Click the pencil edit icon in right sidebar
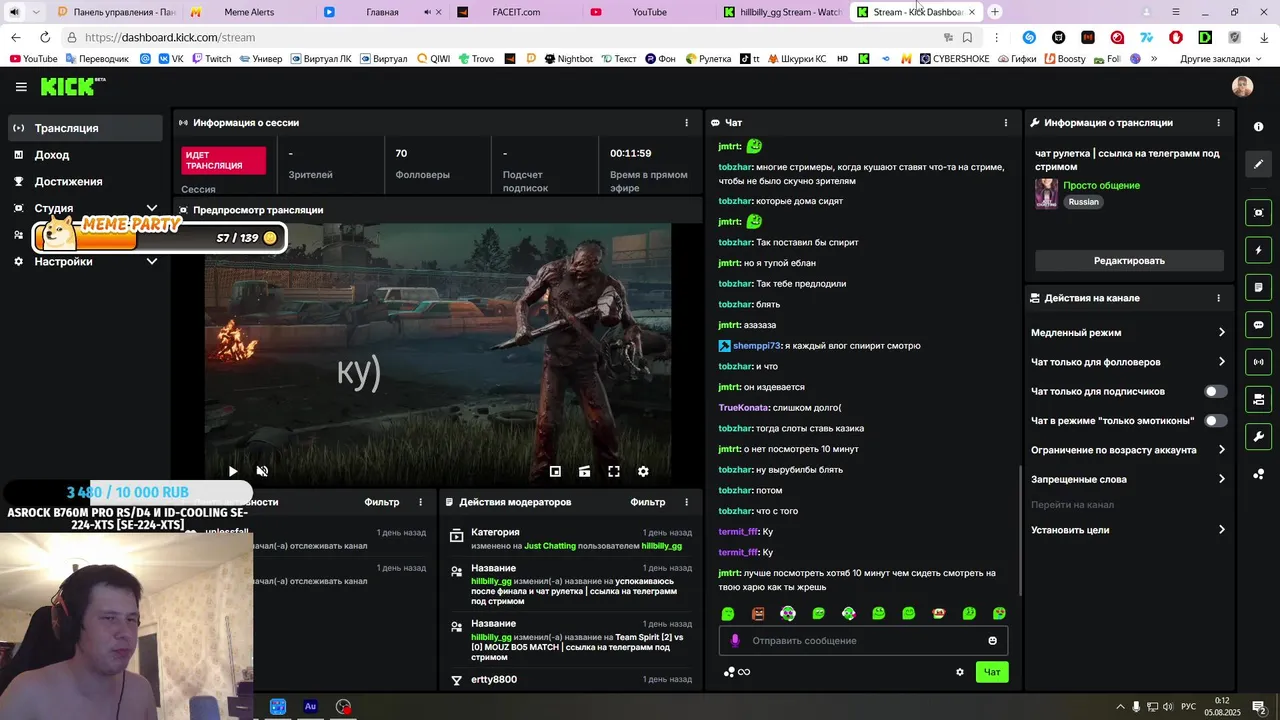 [1258, 164]
